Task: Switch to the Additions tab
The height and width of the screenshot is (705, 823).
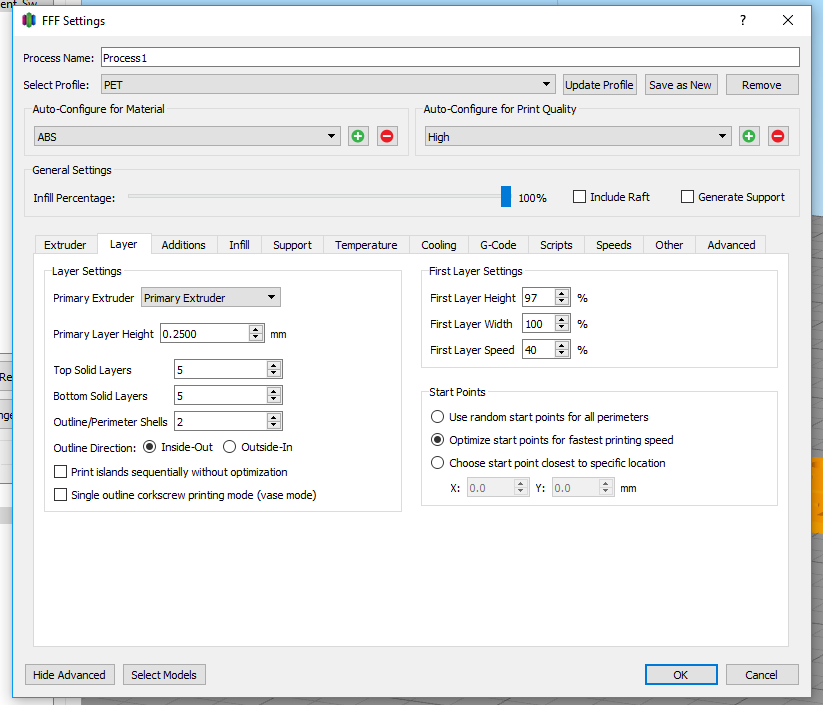Action: click(x=183, y=245)
